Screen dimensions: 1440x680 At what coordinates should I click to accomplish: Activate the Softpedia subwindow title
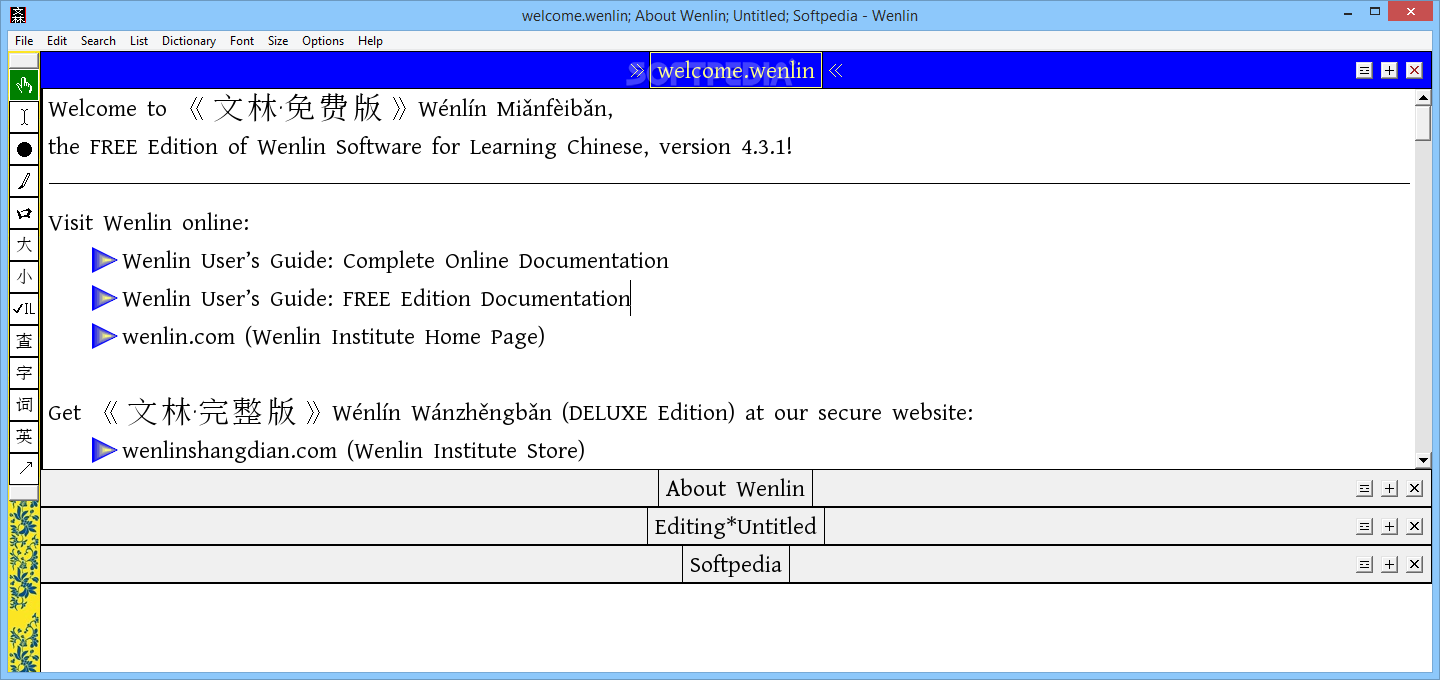(x=735, y=565)
